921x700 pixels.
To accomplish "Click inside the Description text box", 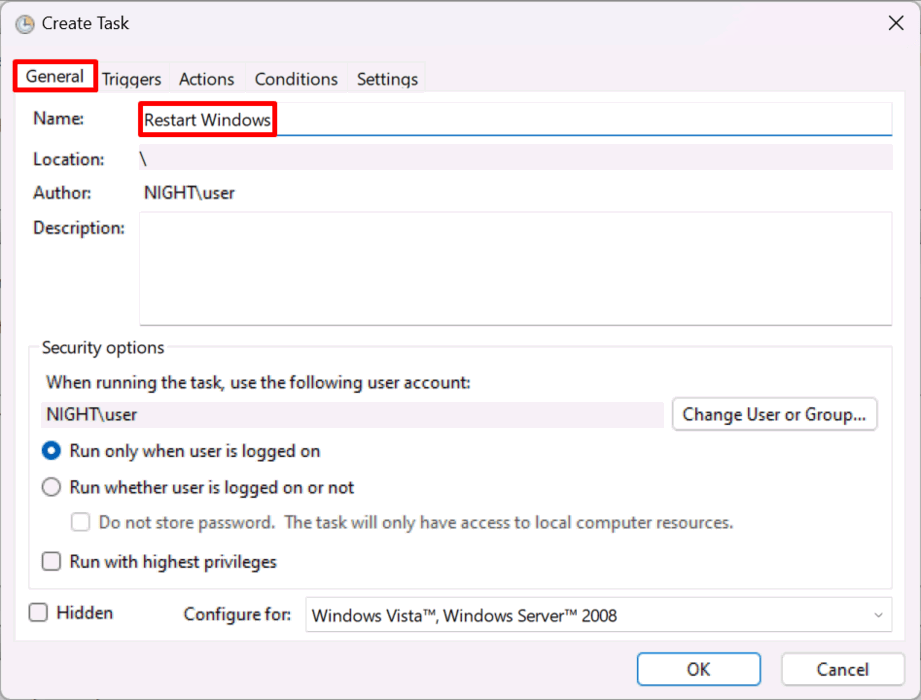I will click(x=515, y=268).
